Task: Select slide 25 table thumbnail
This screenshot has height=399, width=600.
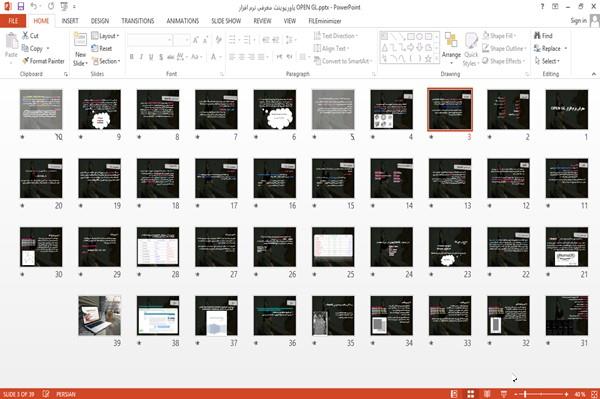Action: point(333,247)
